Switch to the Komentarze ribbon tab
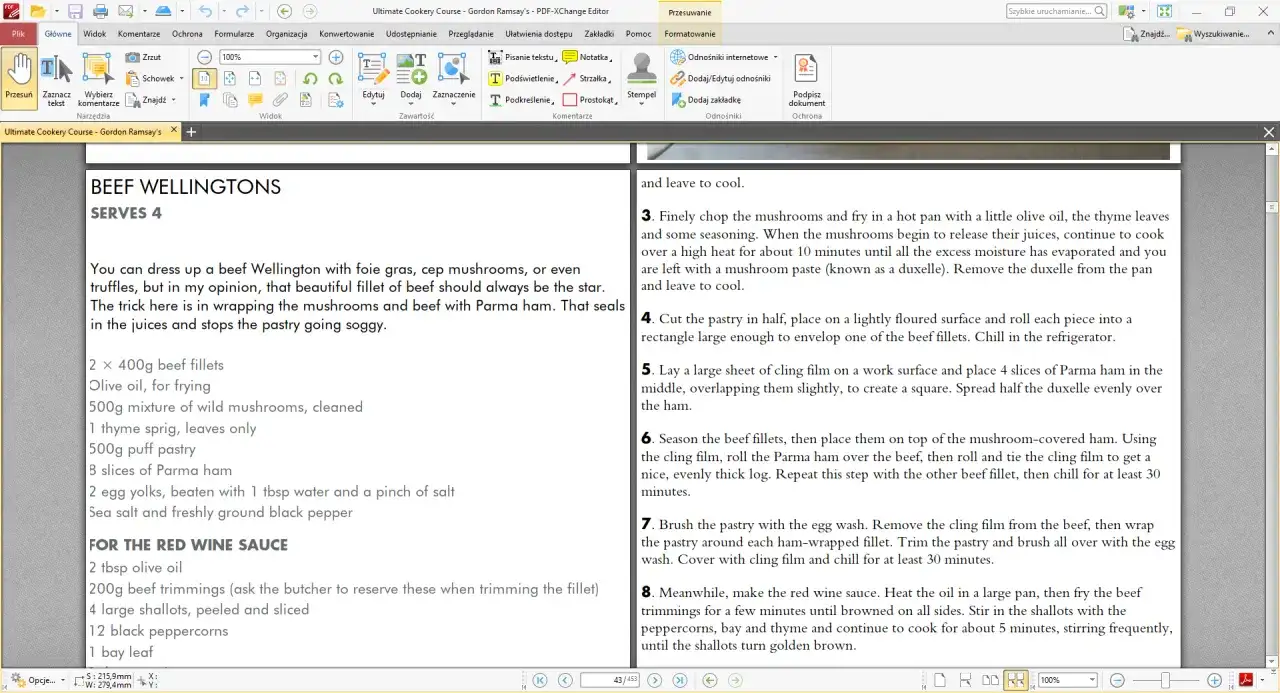 (139, 33)
